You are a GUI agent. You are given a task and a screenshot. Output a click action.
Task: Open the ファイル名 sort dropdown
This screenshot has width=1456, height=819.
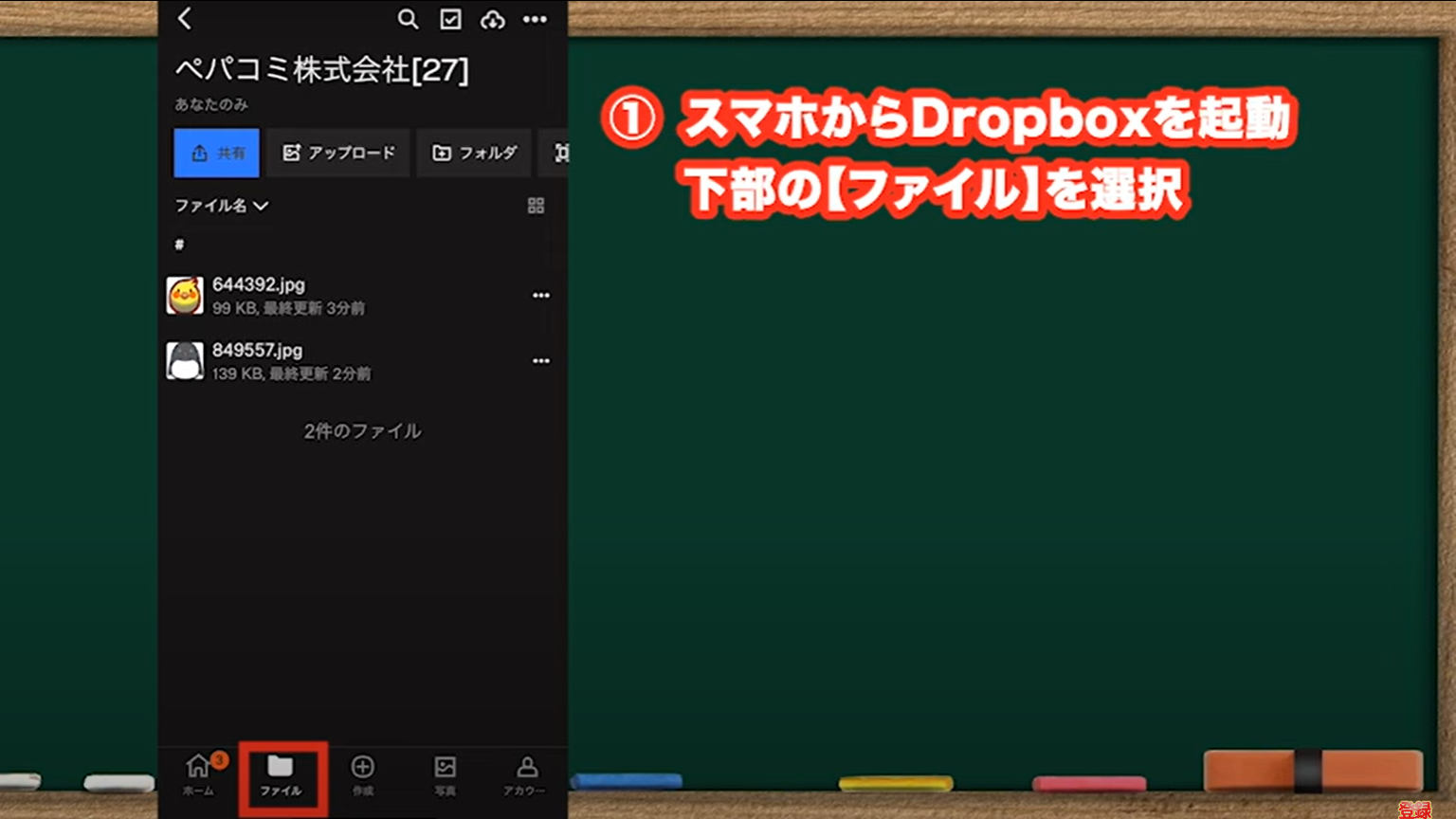(221, 206)
